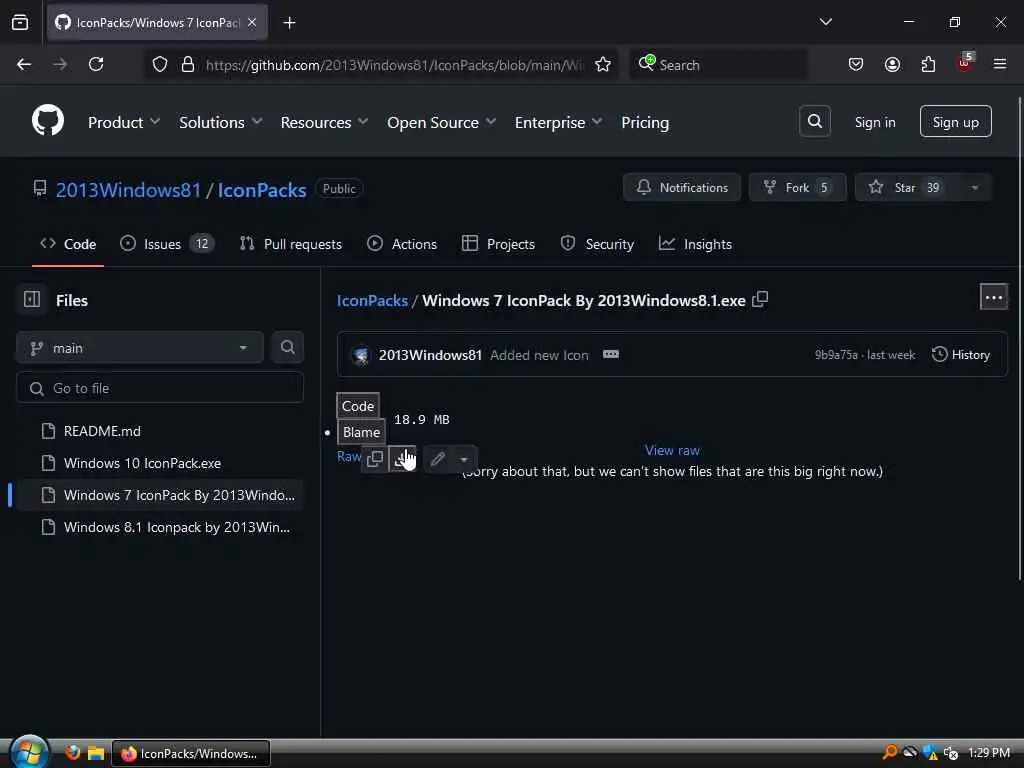
Task: Open the GitHub search magnifier button
Action: coord(814,121)
